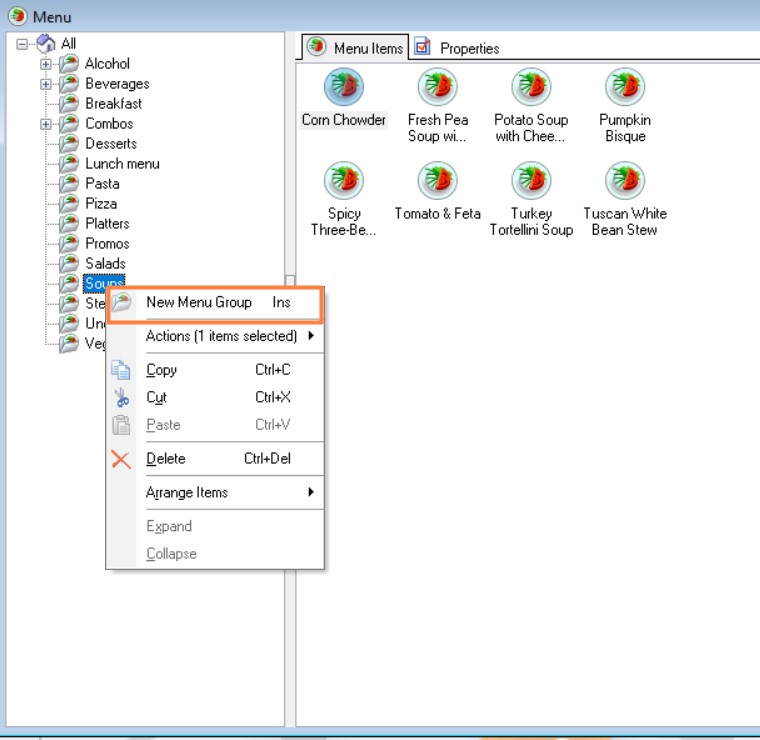Click the Salads group folder icon
Screen dimensions: 760x740
coord(69,263)
